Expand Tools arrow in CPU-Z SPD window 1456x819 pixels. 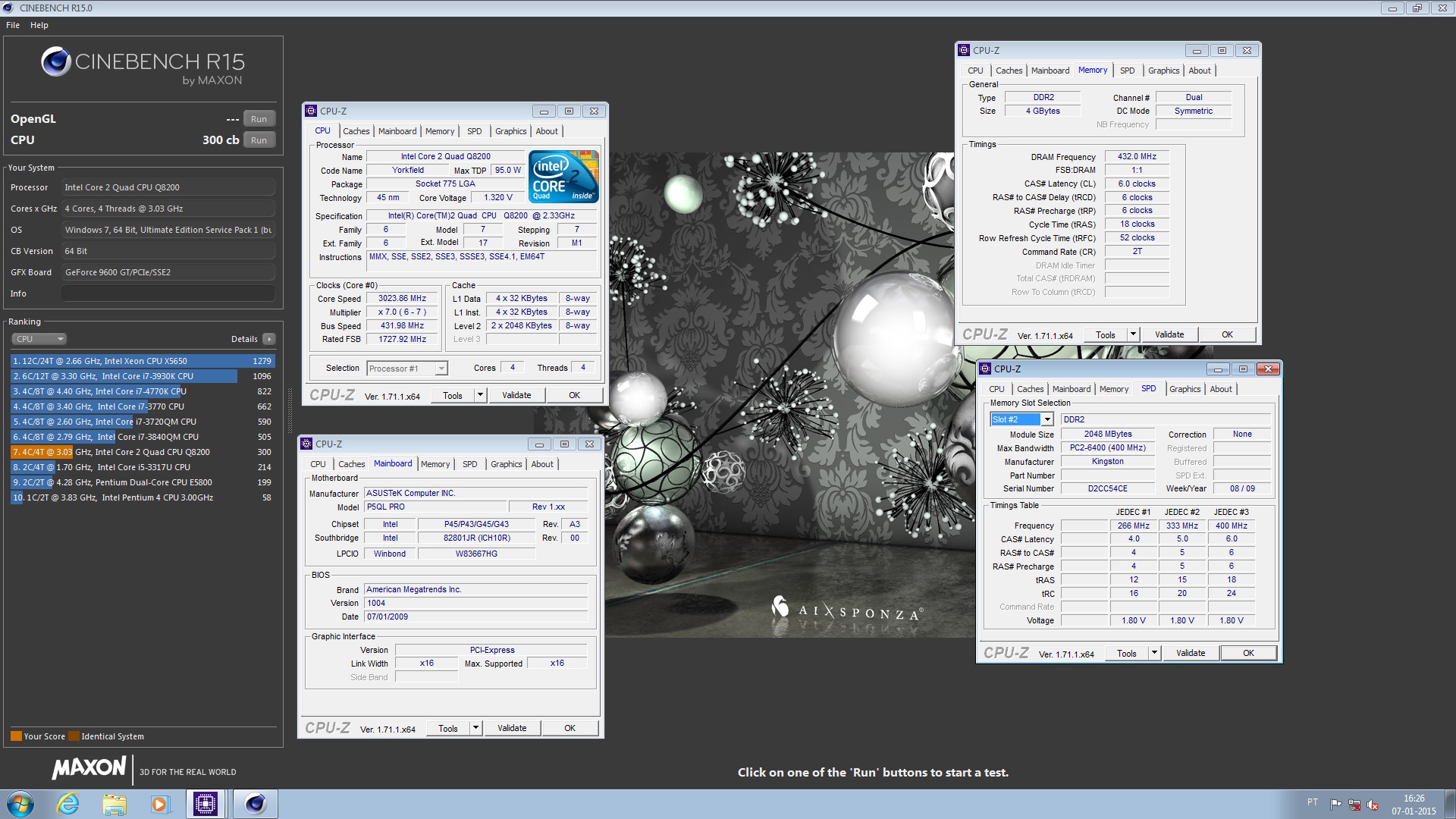click(1154, 653)
